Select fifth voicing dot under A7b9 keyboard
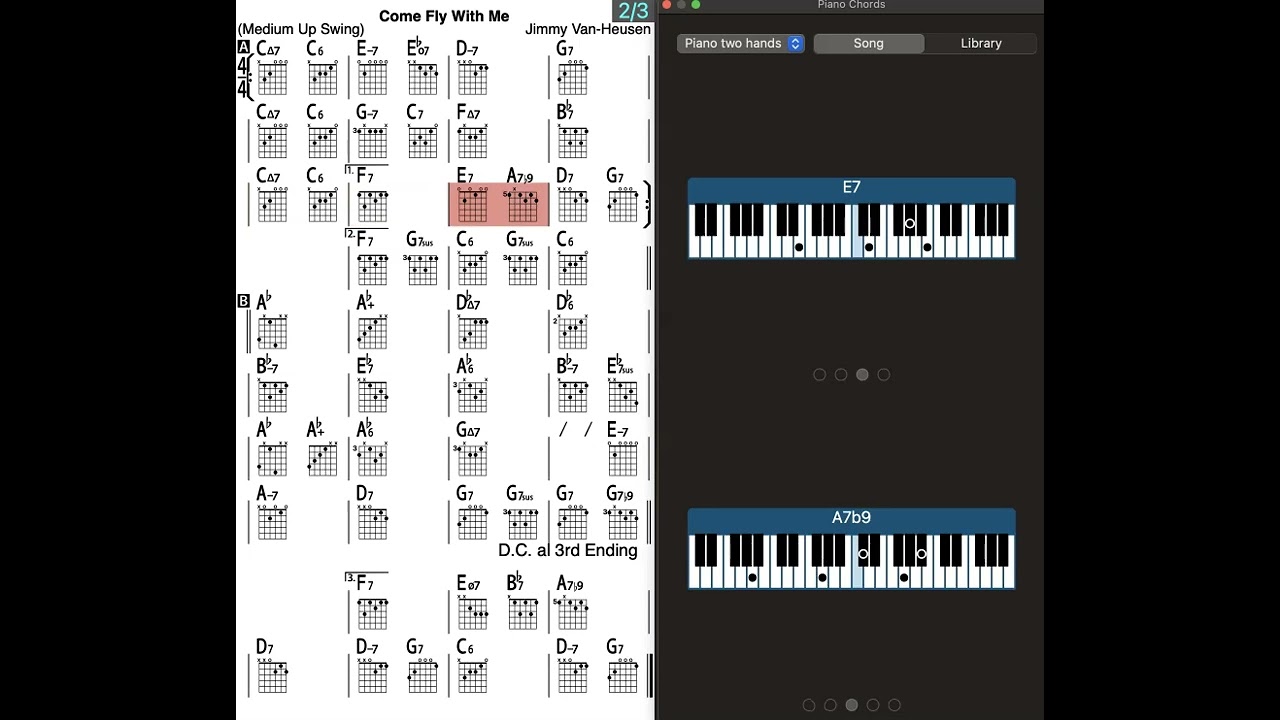This screenshot has height=720, width=1280. tap(894, 705)
